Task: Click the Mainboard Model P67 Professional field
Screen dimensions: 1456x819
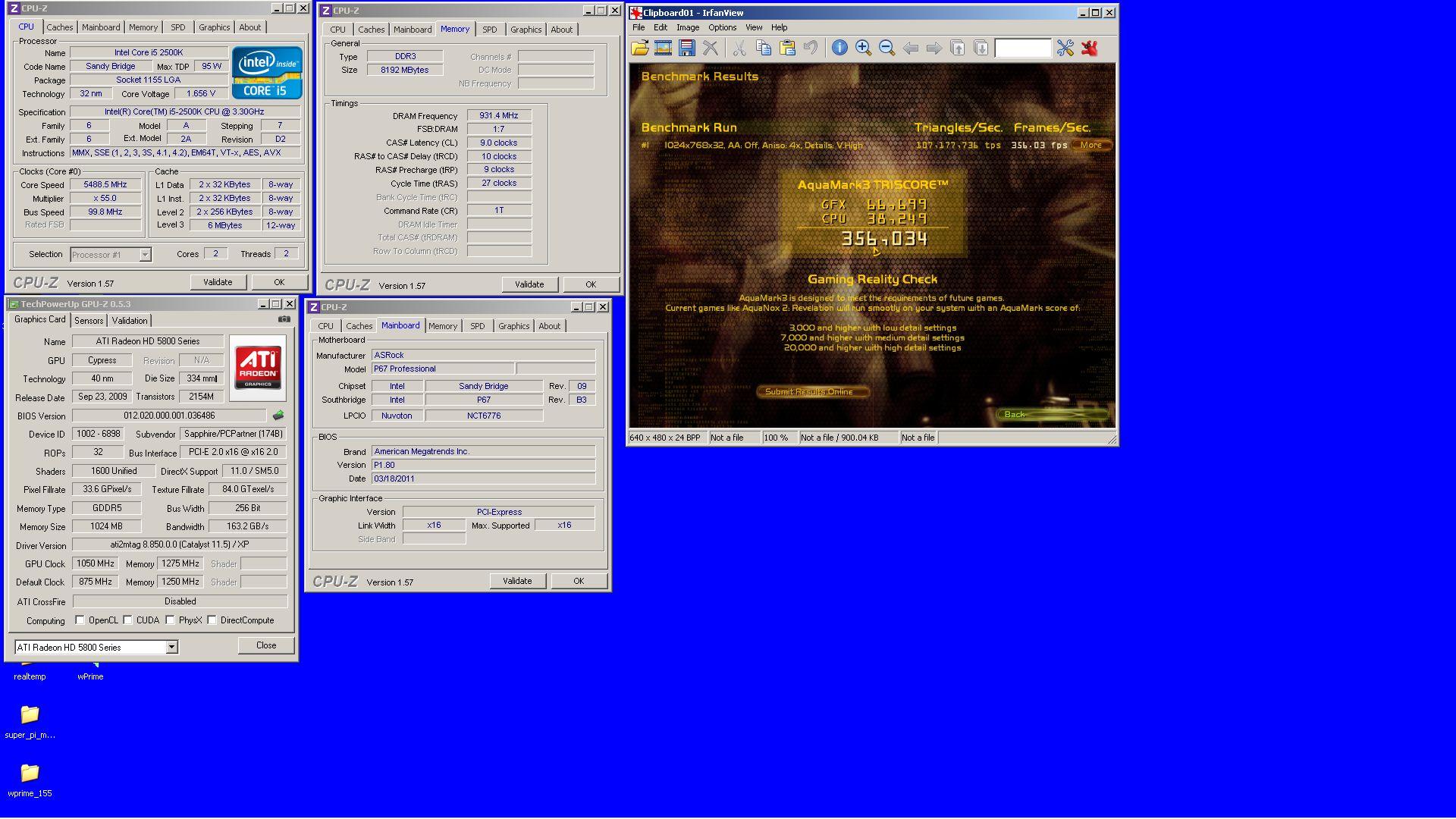Action: (443, 369)
